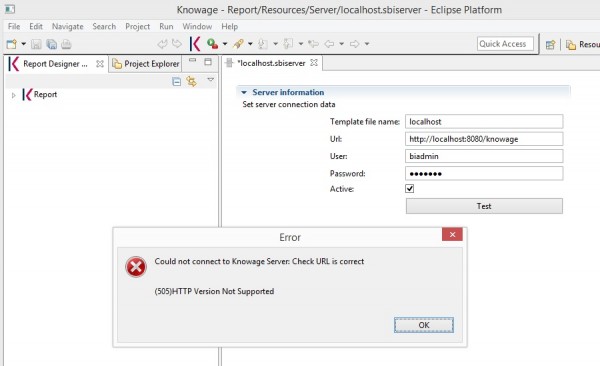Open the View Menu triangle in left panel
The width and height of the screenshot is (600, 366).
(210, 80)
